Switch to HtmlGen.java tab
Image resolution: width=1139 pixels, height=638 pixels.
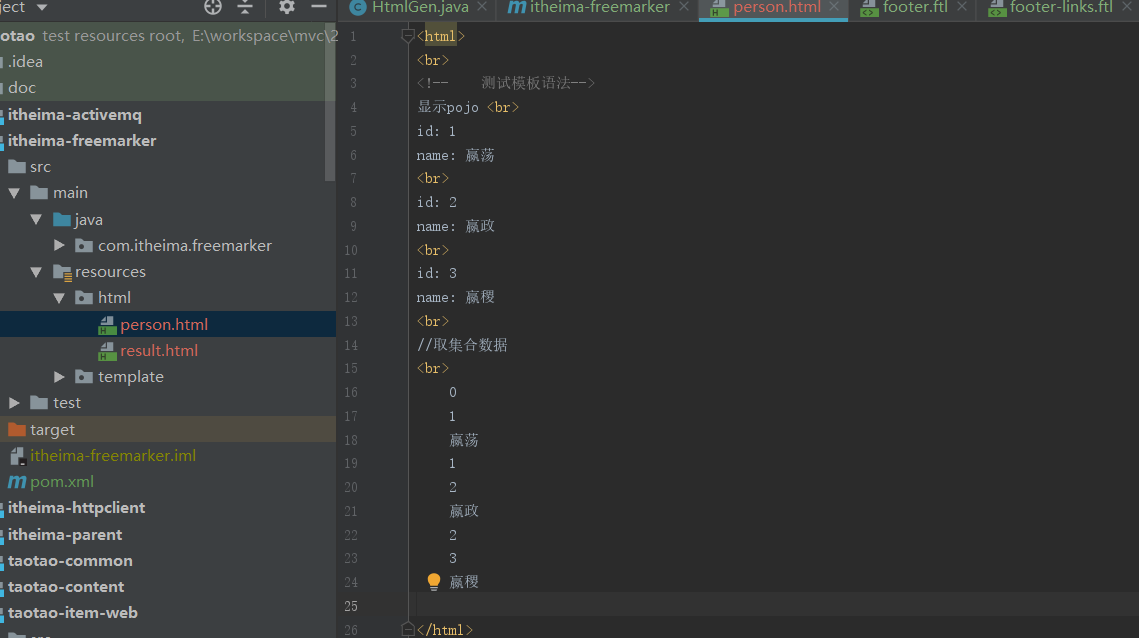(420, 7)
